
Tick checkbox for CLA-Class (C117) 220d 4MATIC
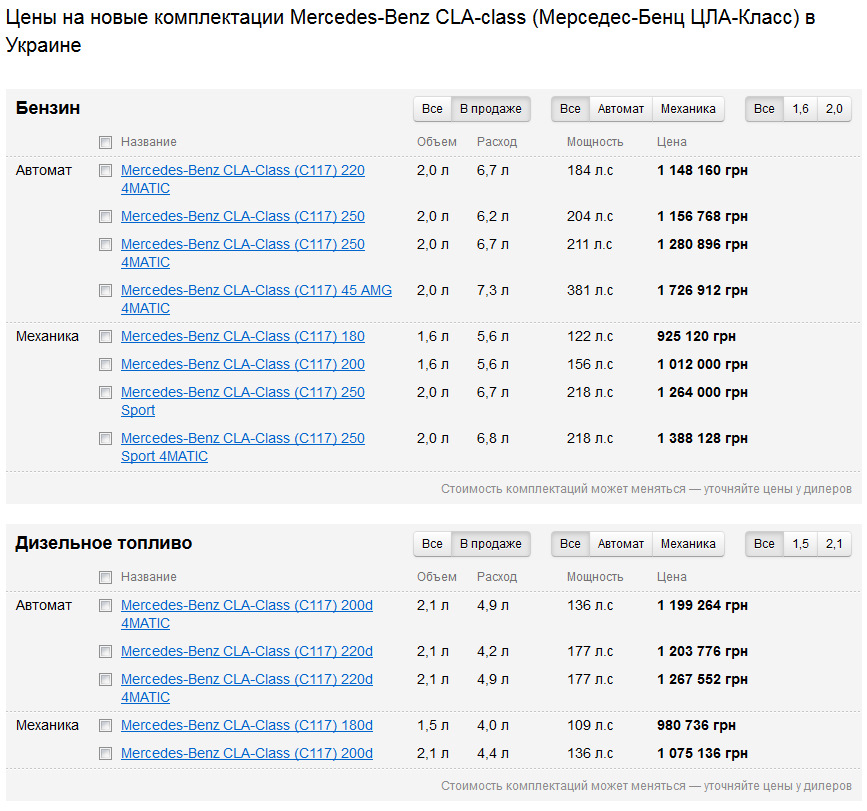[x=105, y=679]
